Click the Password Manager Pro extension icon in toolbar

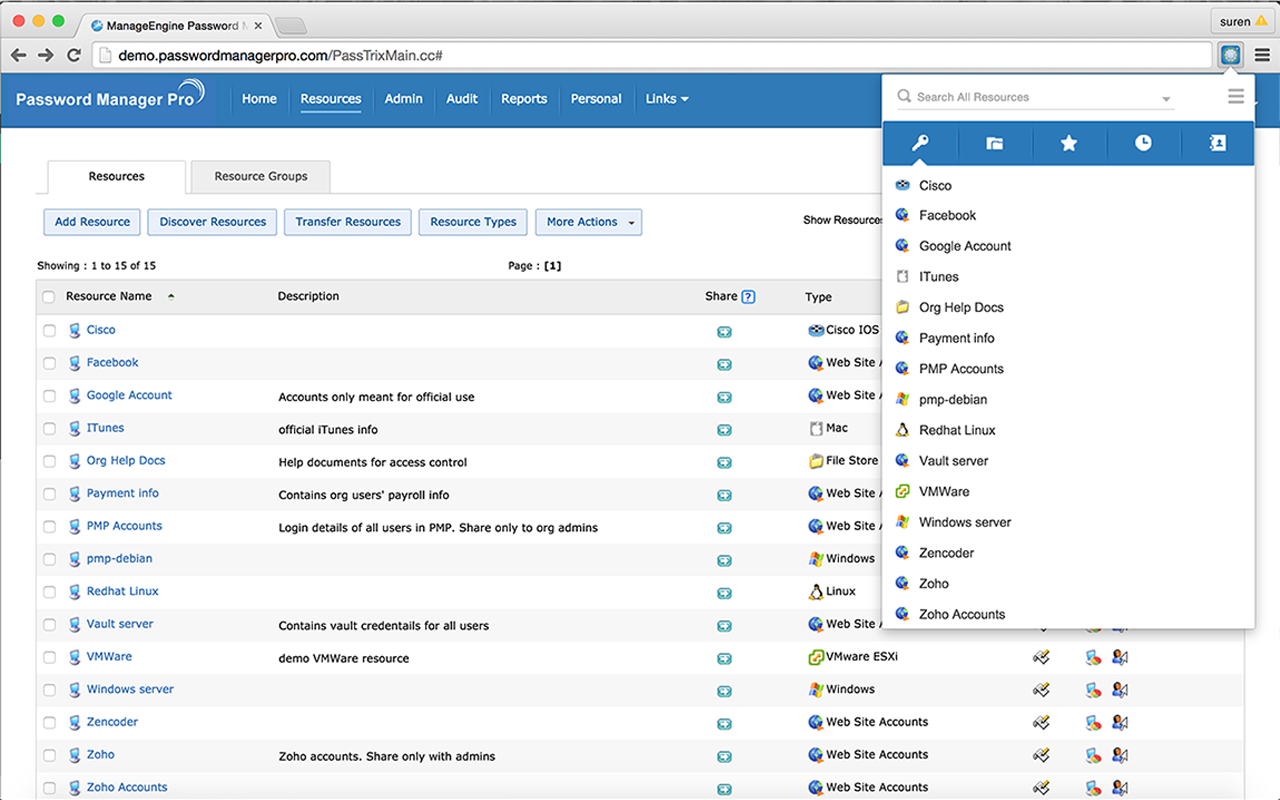point(1229,55)
